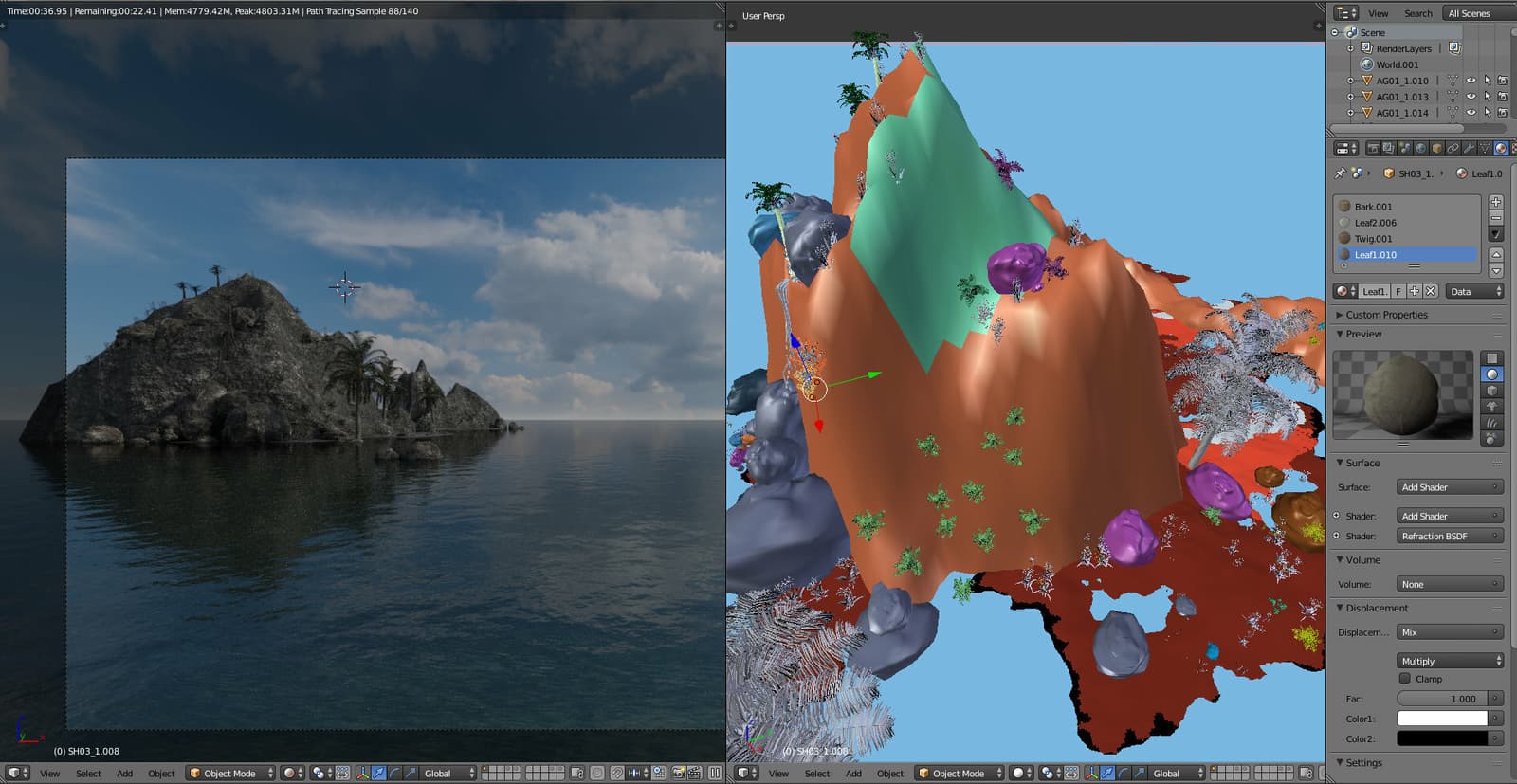
Task: Open Add menu in right 3D viewport
Action: point(853,774)
